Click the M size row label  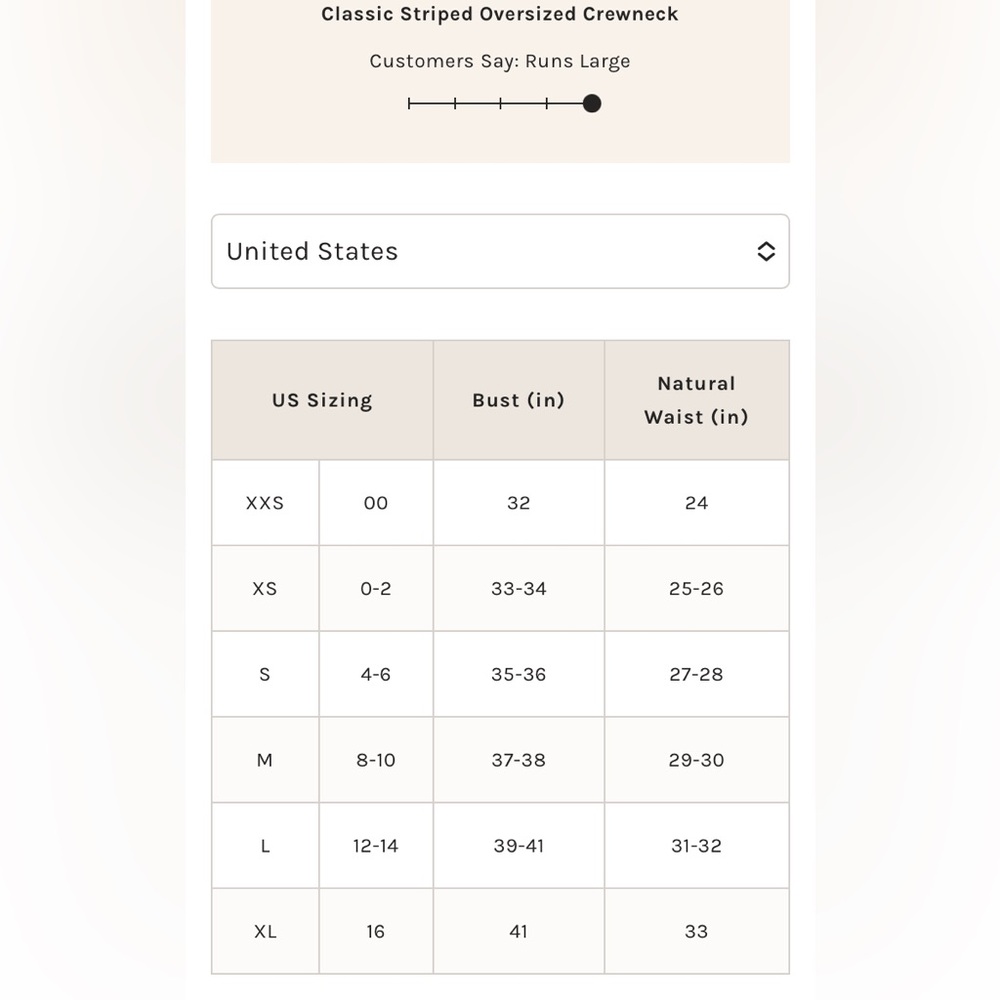[265, 760]
